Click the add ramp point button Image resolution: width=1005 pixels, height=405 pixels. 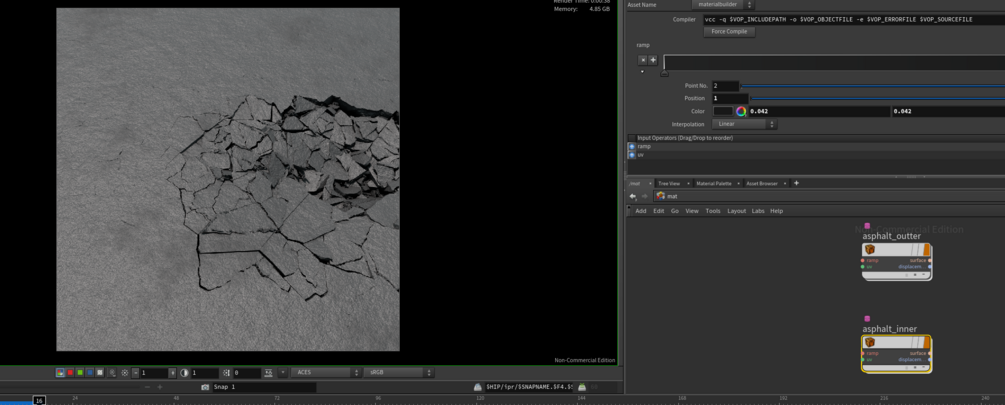point(653,60)
